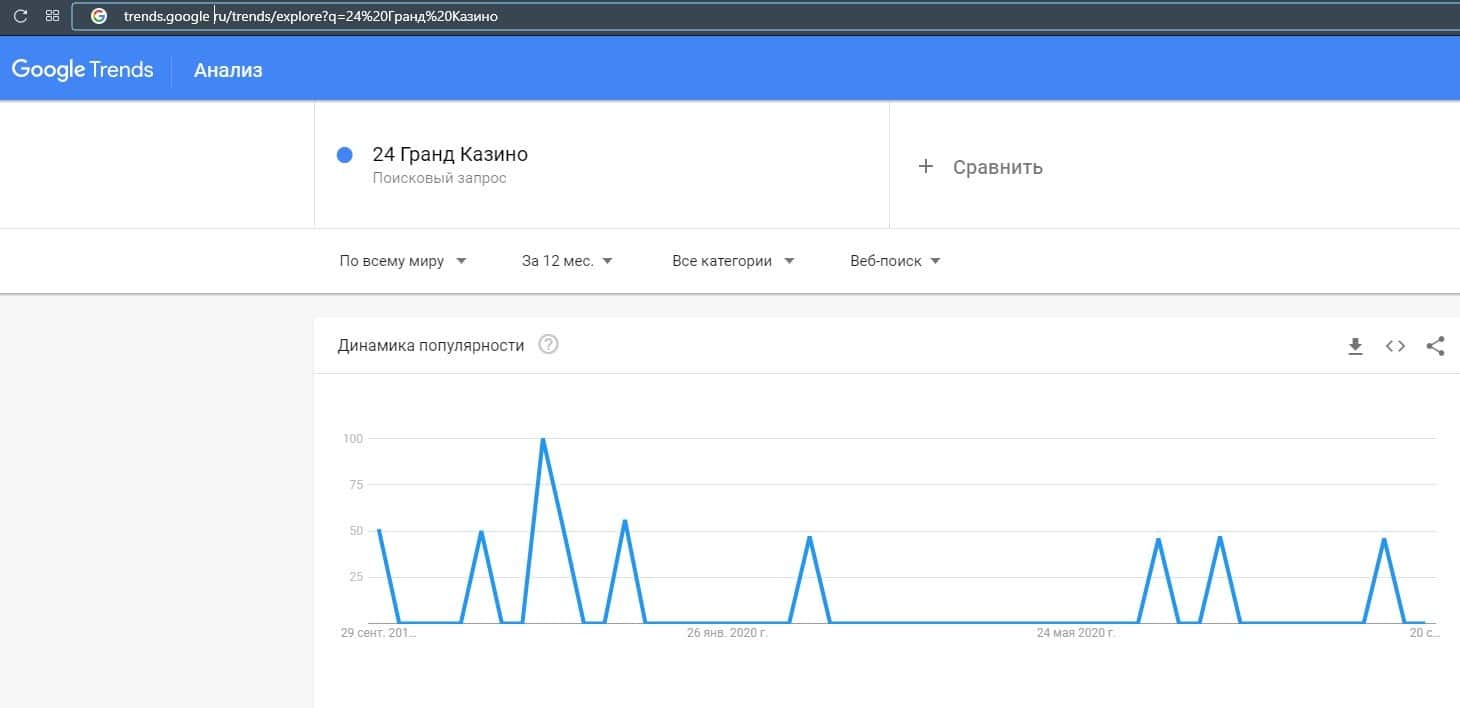Screen dimensions: 1460x708
Task: Edit the 24 Гранд Казино search term
Action: point(450,155)
